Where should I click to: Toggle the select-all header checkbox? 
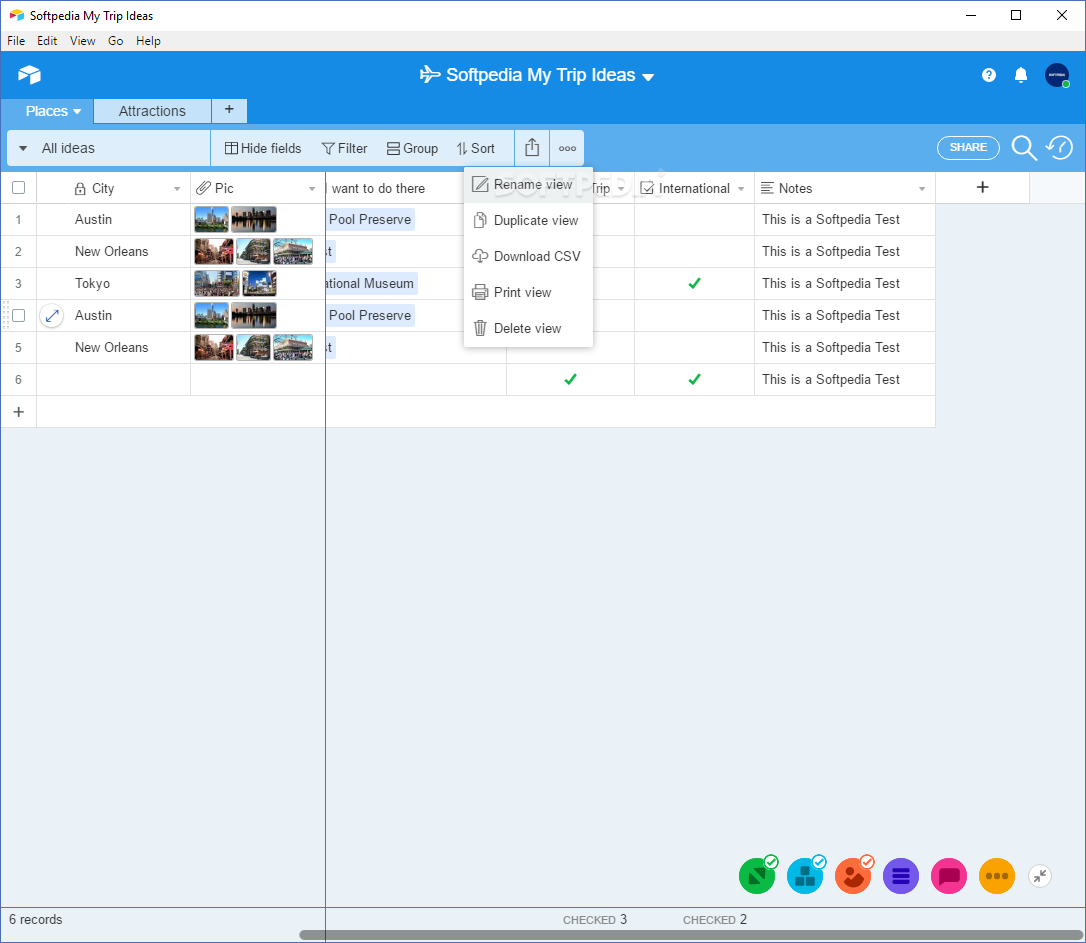pos(19,188)
